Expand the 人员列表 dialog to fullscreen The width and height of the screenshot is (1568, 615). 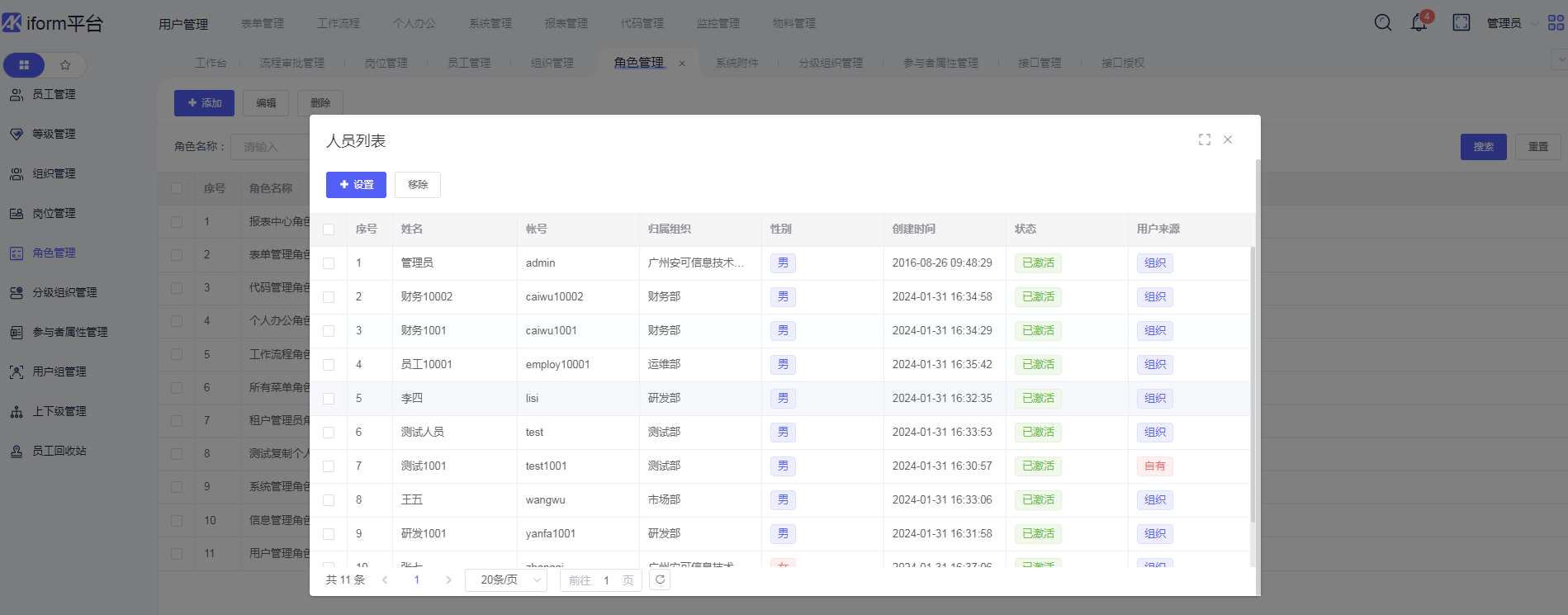(x=1205, y=140)
